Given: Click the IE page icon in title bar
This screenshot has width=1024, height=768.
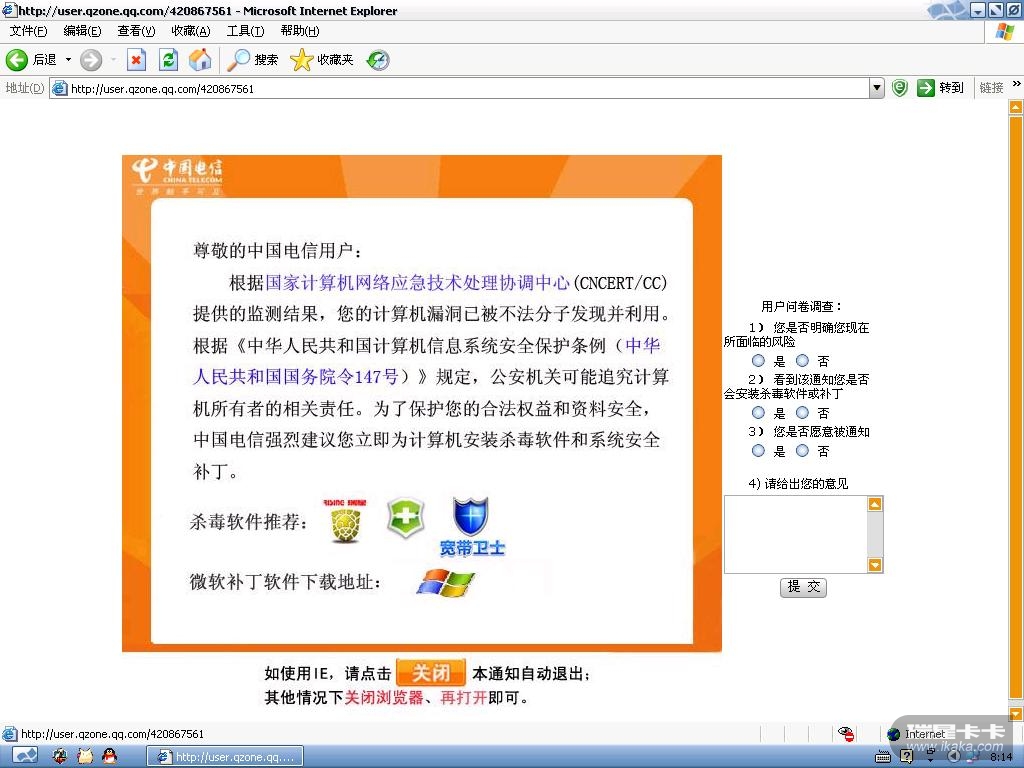Looking at the screenshot, I should [8, 10].
